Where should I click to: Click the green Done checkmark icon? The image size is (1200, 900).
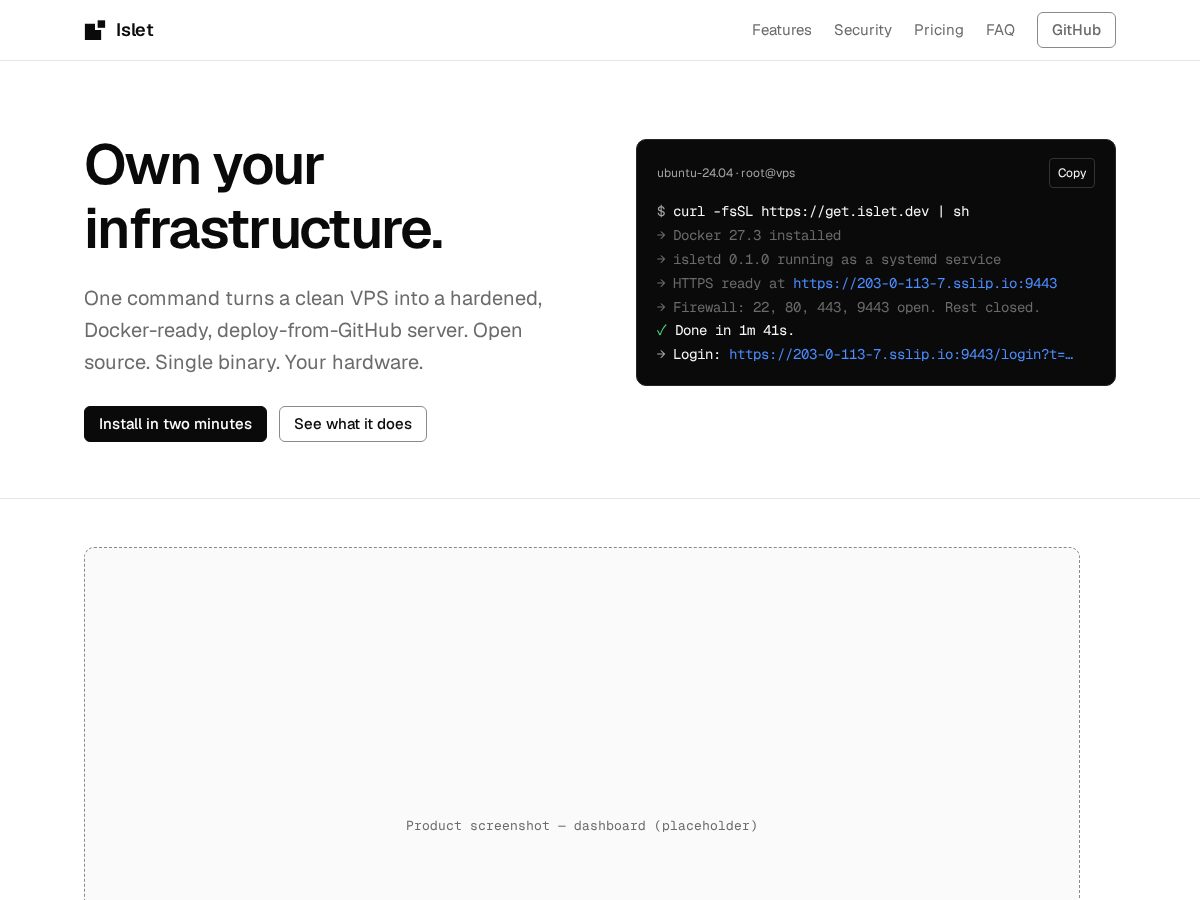[x=662, y=330]
